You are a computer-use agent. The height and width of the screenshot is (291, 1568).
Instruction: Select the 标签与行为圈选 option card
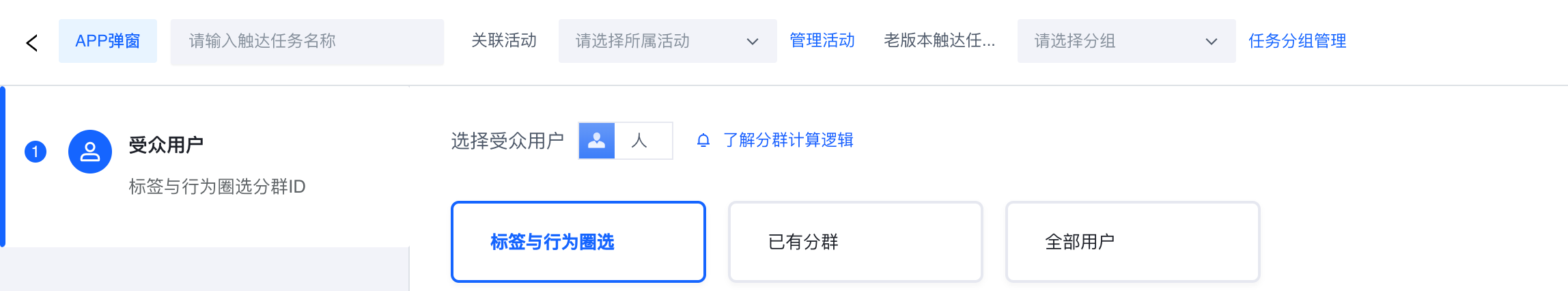578,242
